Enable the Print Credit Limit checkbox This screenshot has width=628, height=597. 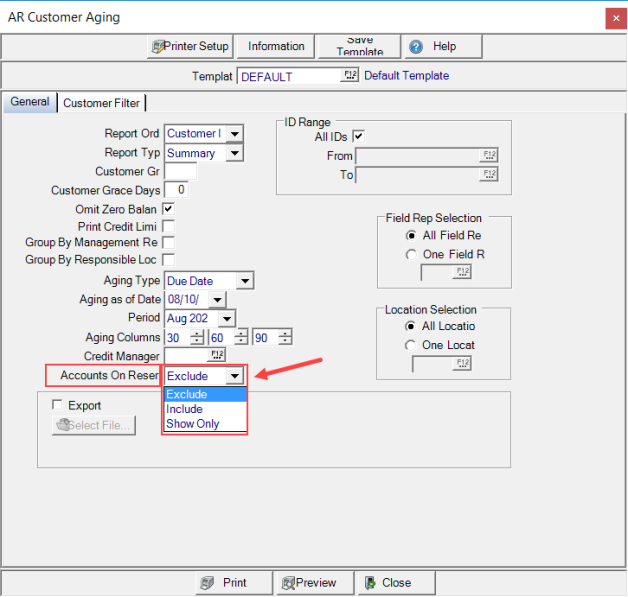click(x=169, y=226)
